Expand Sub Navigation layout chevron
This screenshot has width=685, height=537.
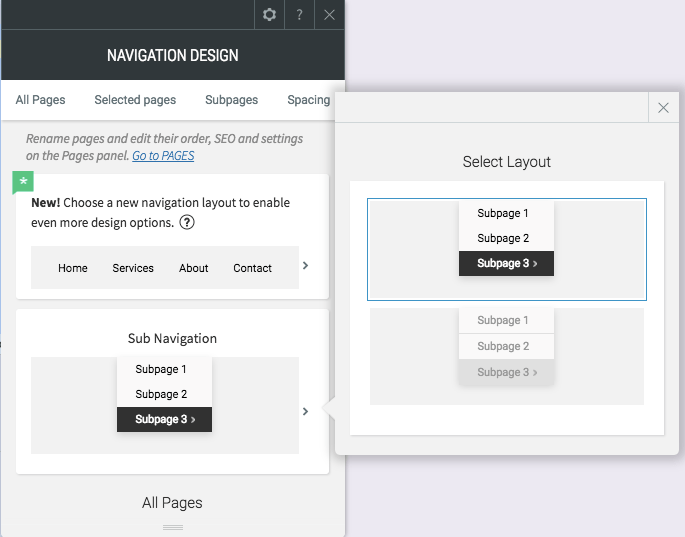pyautogui.click(x=305, y=411)
